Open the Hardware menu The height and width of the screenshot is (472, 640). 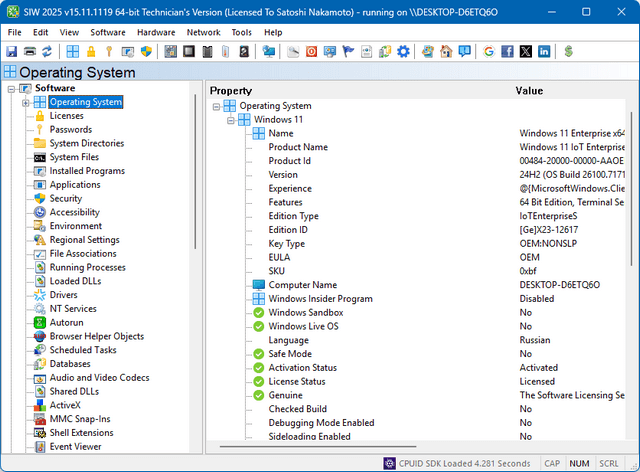pyautogui.click(x=156, y=32)
